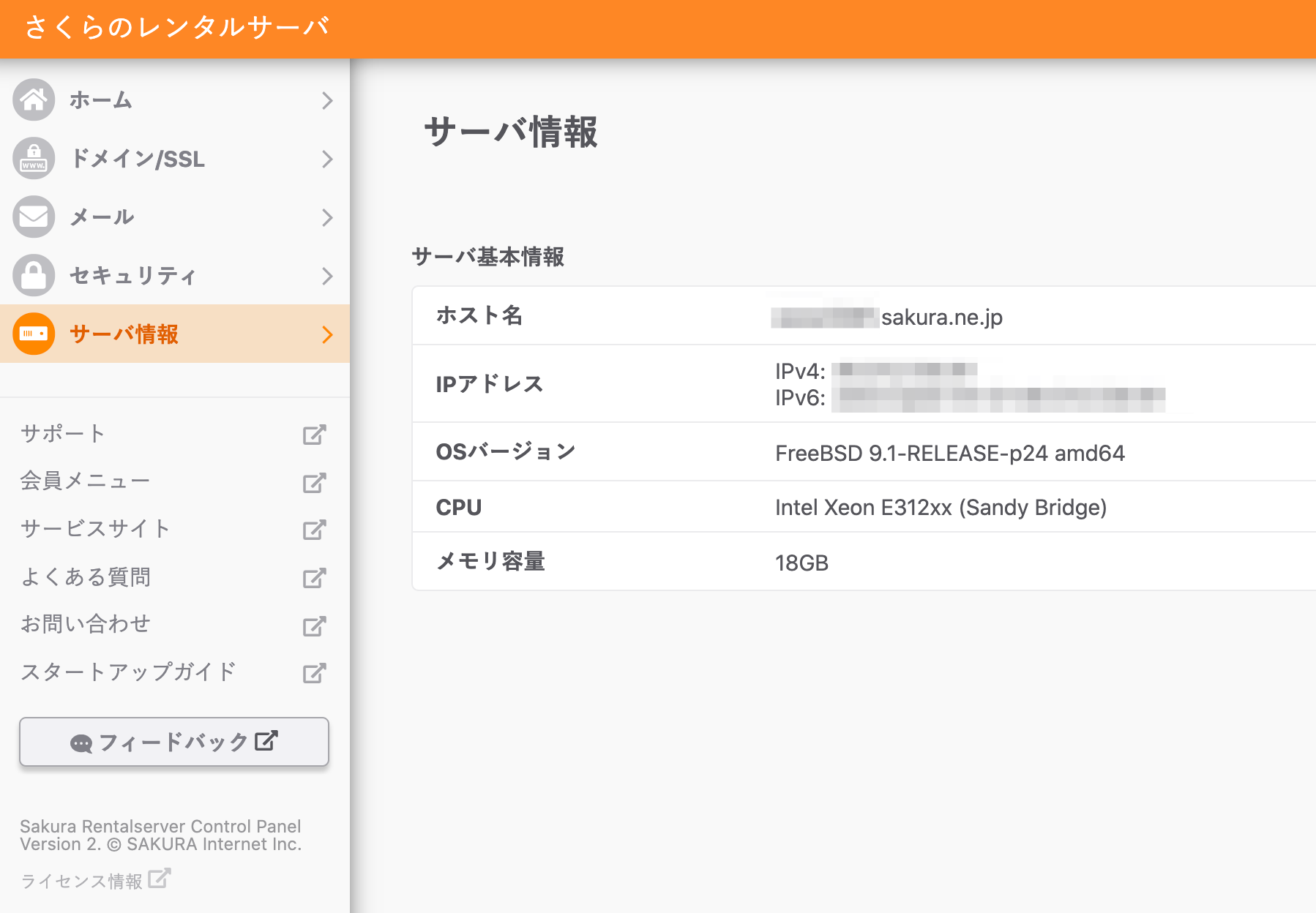Click the external link icon beside サポート
Viewport: 1316px width, 913px height.
click(315, 434)
